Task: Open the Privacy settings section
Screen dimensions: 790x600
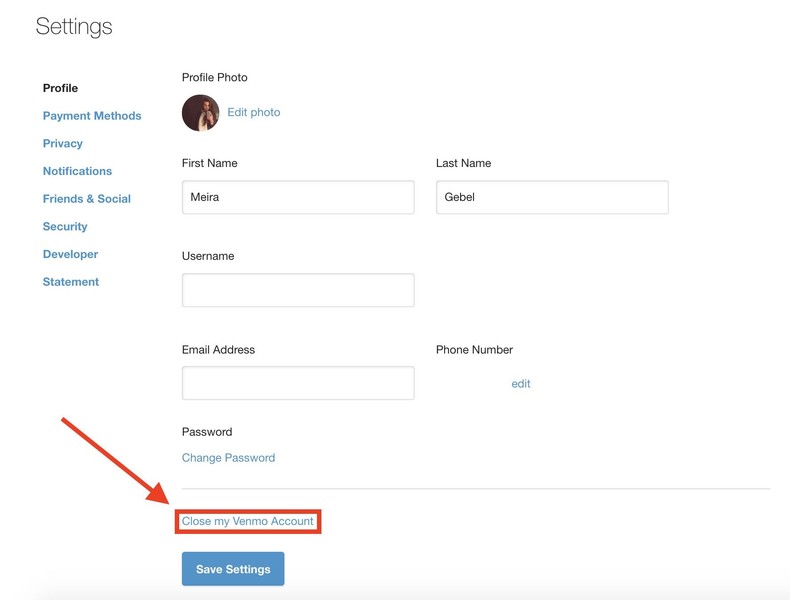Action: coord(63,143)
